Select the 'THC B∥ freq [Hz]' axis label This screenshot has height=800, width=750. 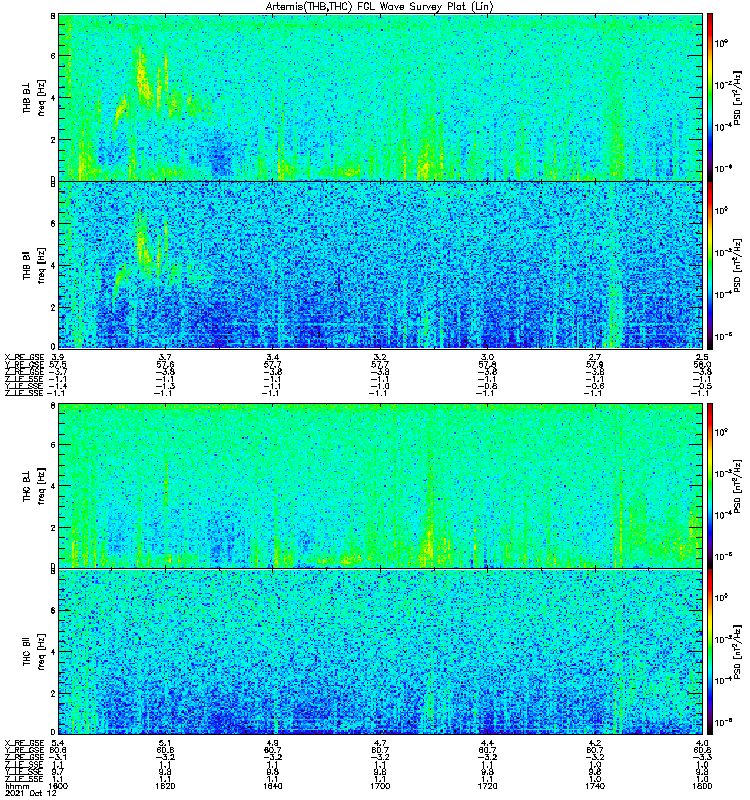click(34, 652)
